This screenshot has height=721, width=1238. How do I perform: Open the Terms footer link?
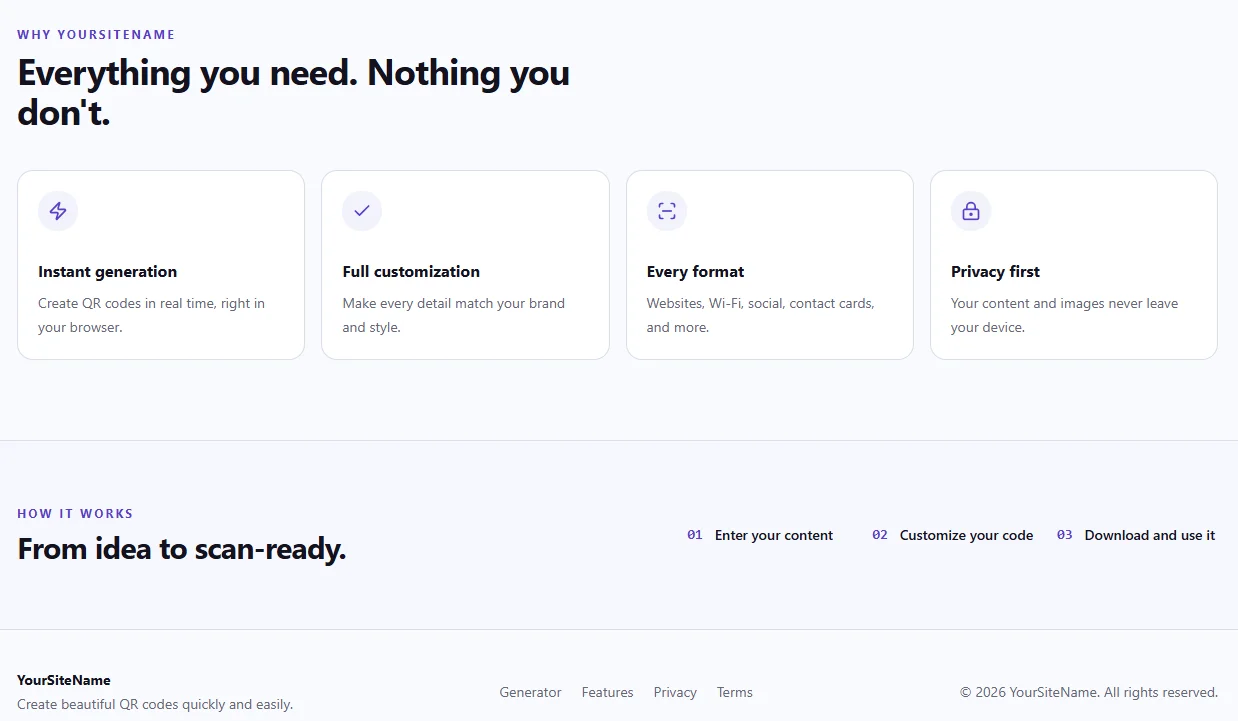735,692
